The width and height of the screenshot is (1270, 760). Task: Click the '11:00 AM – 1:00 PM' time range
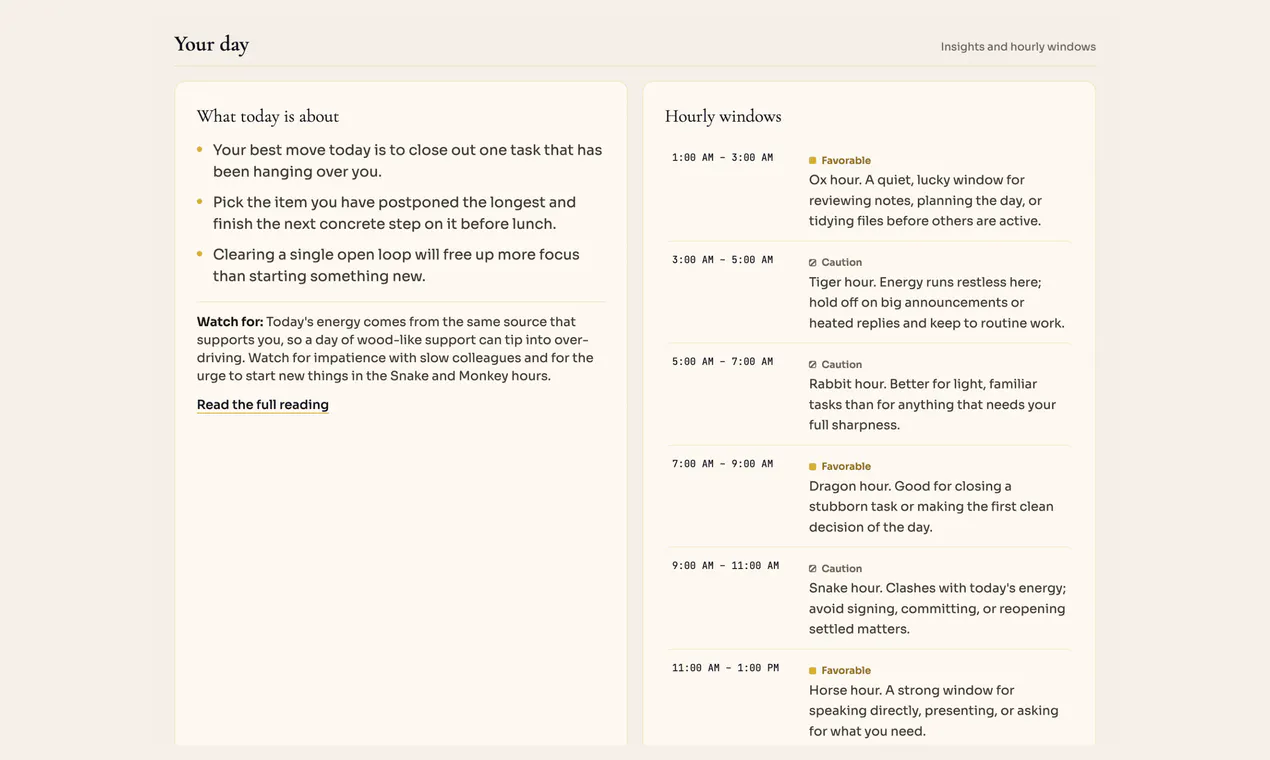click(726, 668)
